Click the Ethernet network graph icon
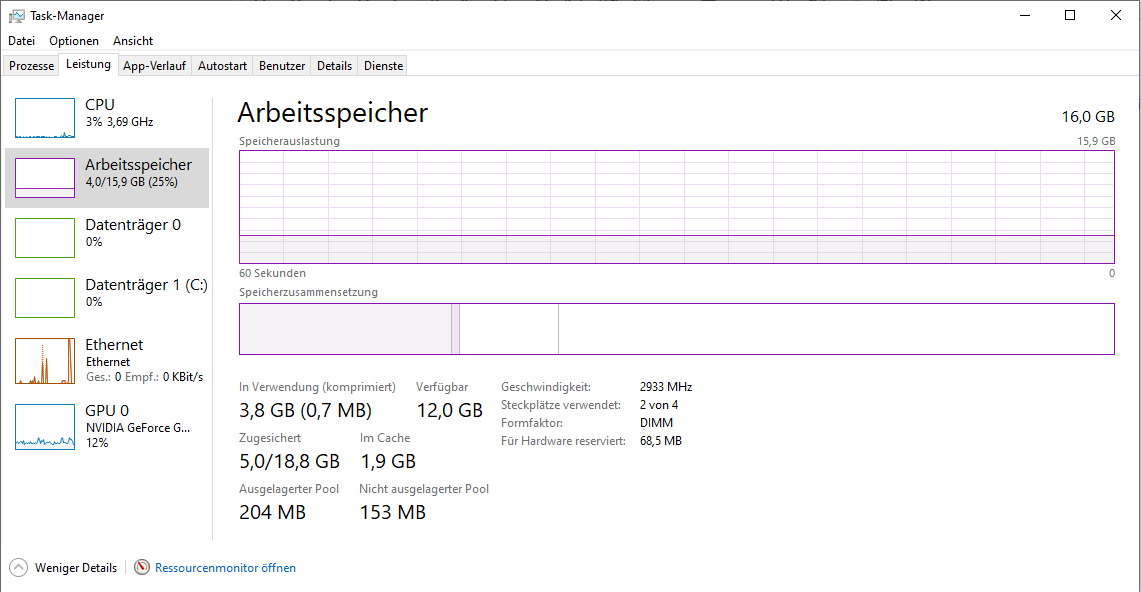Viewport: 1141px width, 592px height. pyautogui.click(x=45, y=361)
